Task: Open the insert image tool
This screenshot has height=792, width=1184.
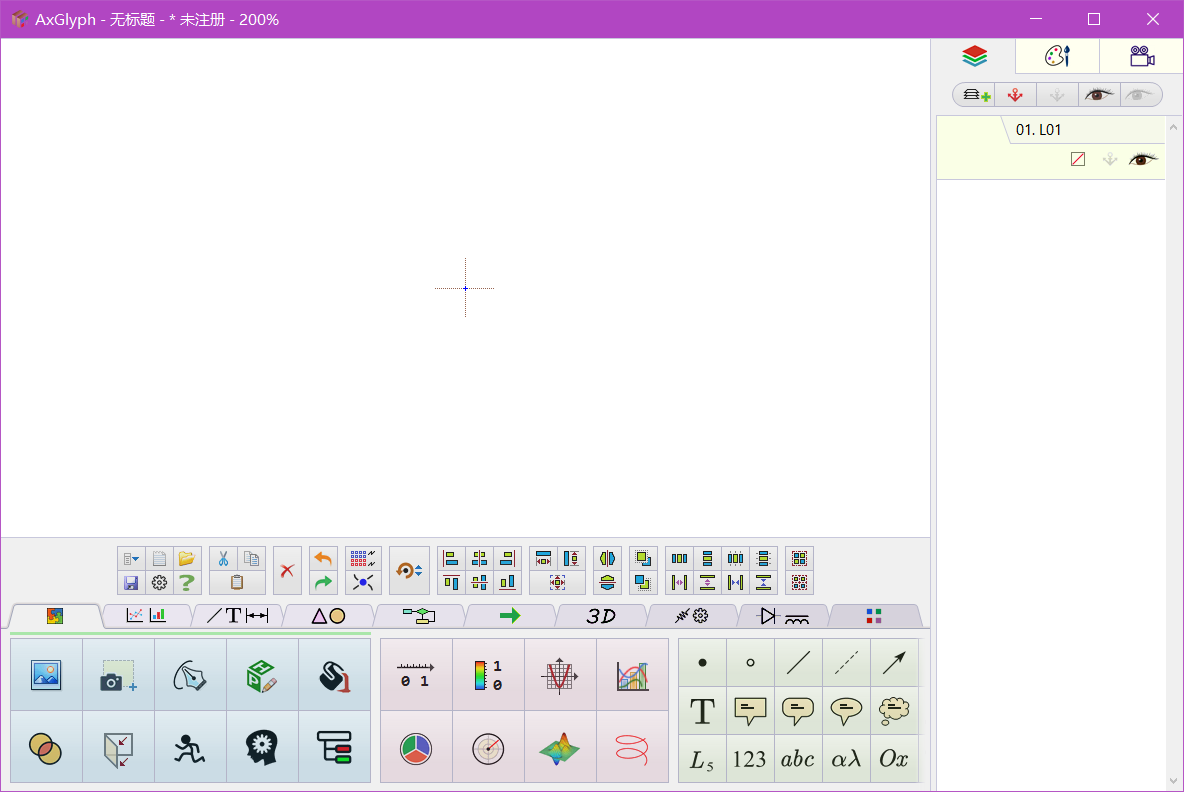Action: tap(46, 675)
